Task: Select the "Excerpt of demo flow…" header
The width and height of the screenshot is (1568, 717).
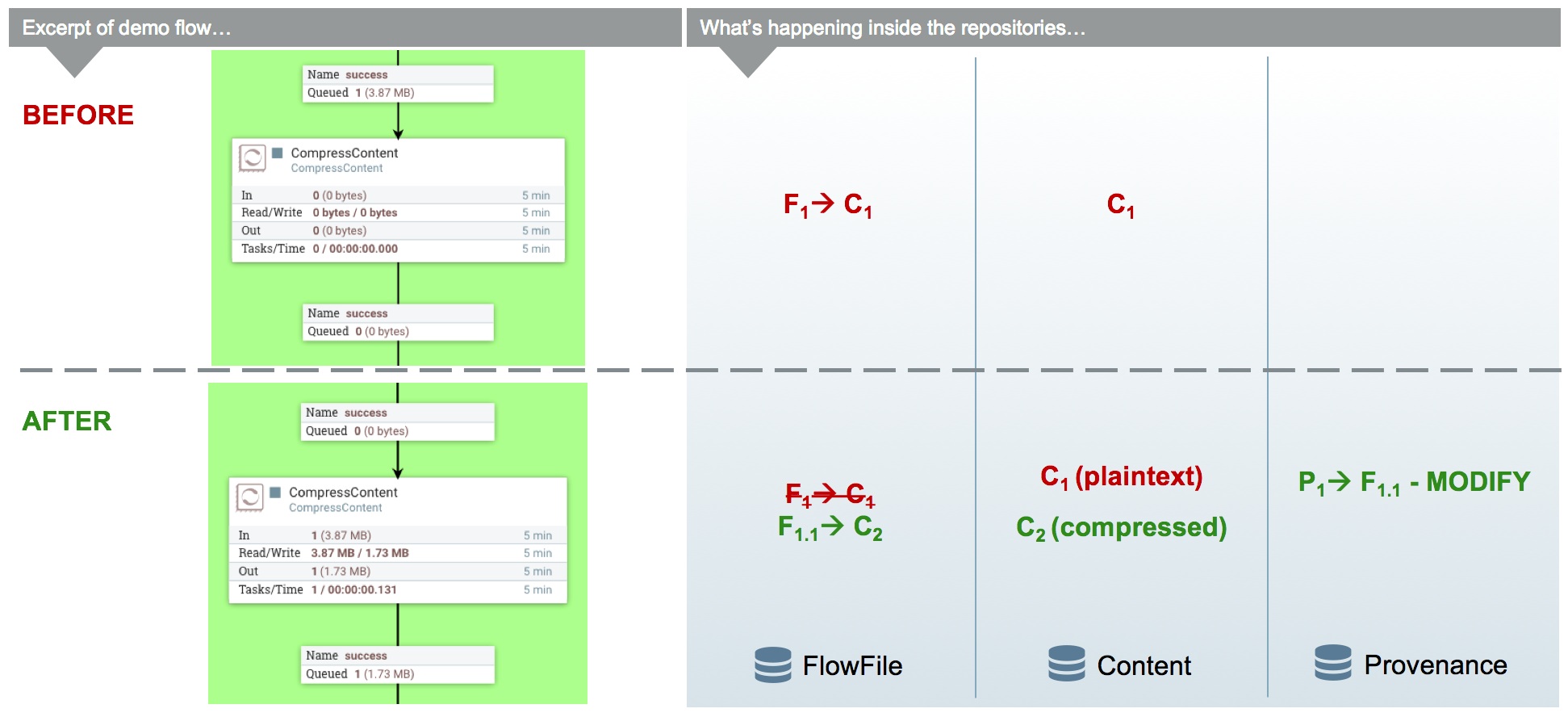Action: (127, 28)
